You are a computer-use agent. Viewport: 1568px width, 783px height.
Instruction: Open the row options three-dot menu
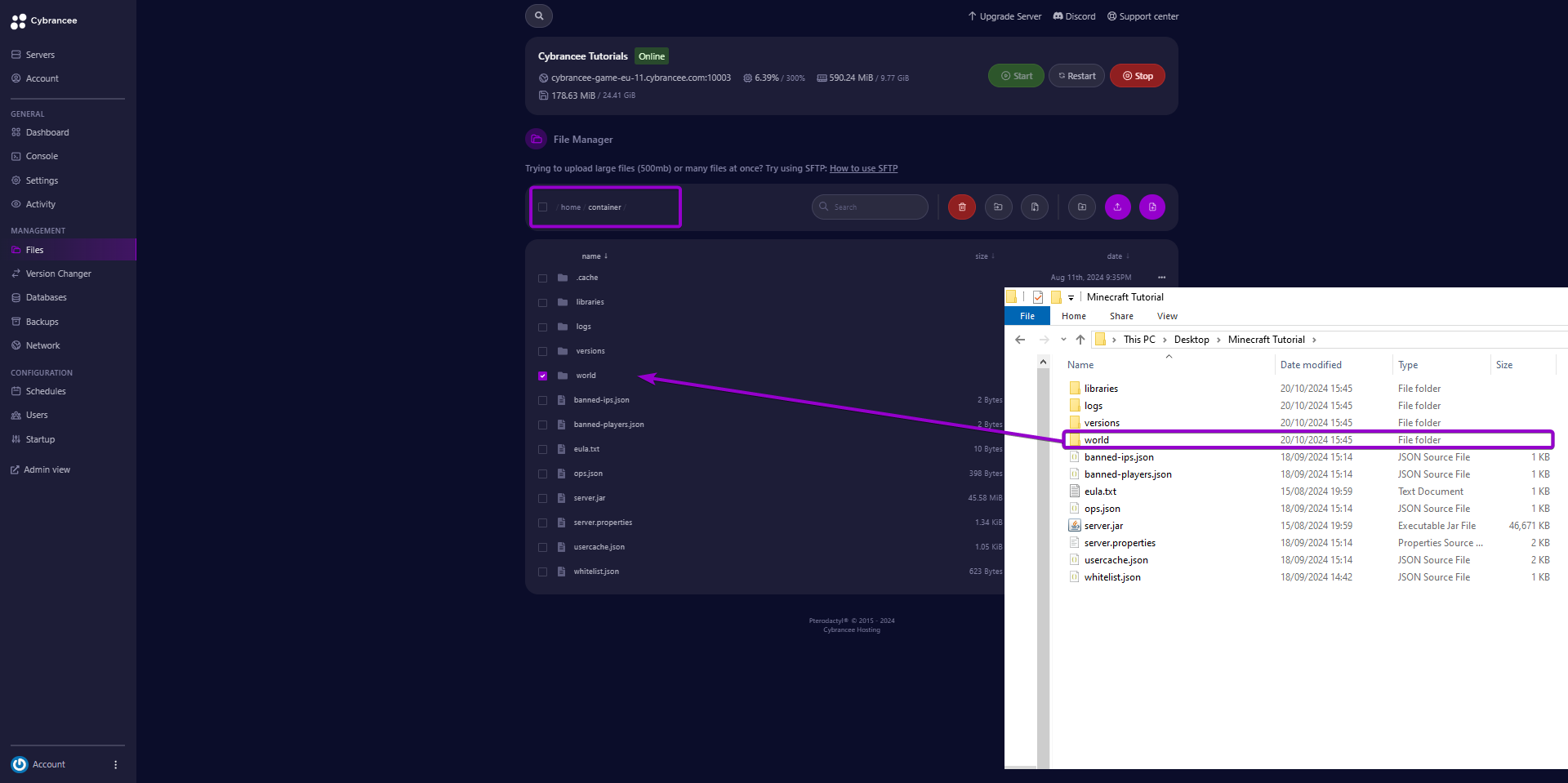click(x=1162, y=278)
